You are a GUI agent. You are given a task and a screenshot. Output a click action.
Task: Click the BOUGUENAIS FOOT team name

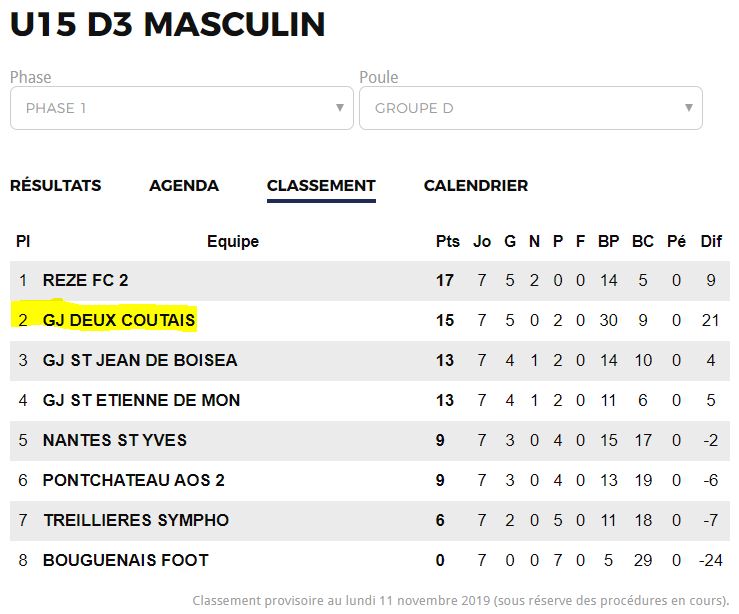tap(125, 561)
